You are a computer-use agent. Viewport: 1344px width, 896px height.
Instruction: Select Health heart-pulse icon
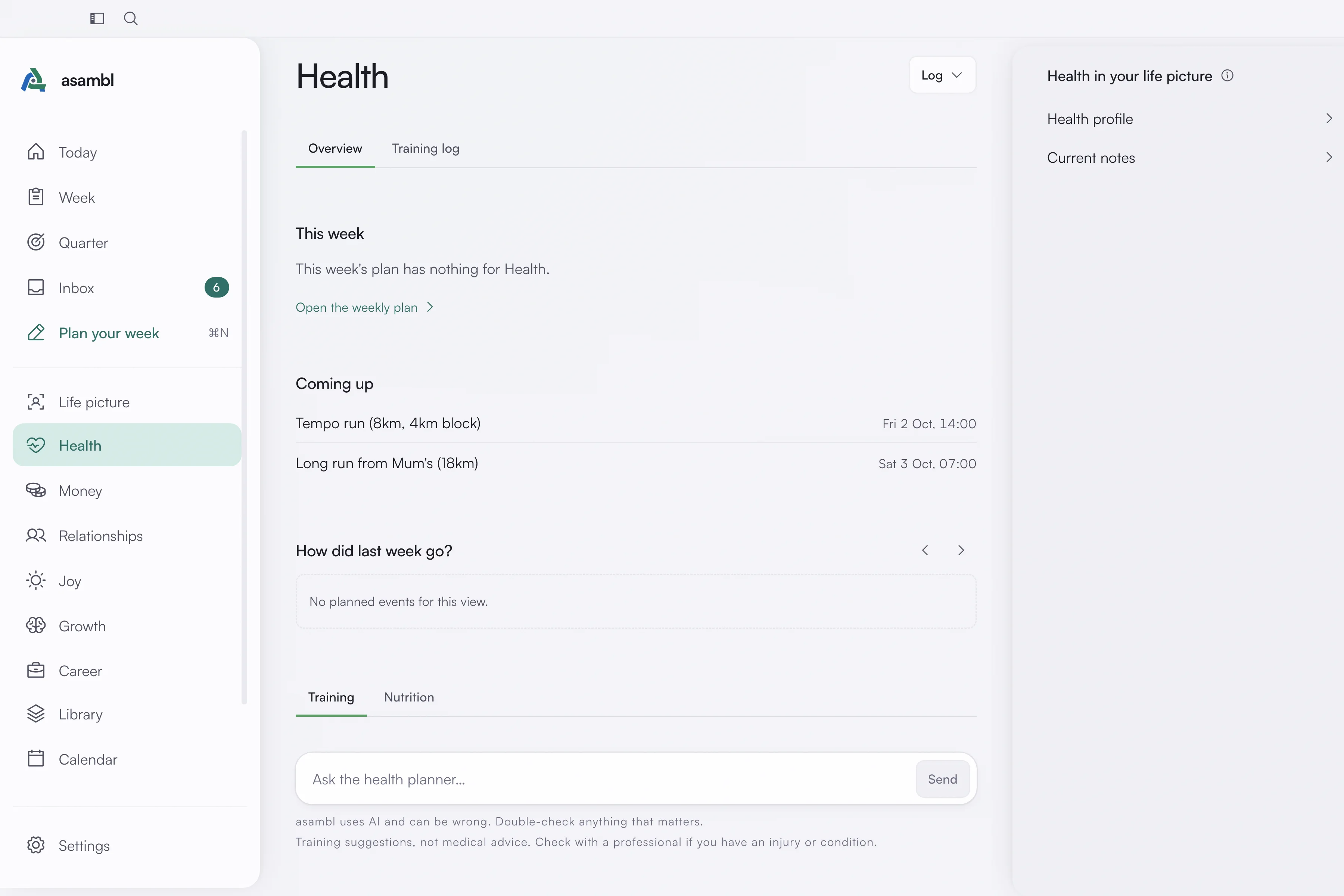click(36, 445)
